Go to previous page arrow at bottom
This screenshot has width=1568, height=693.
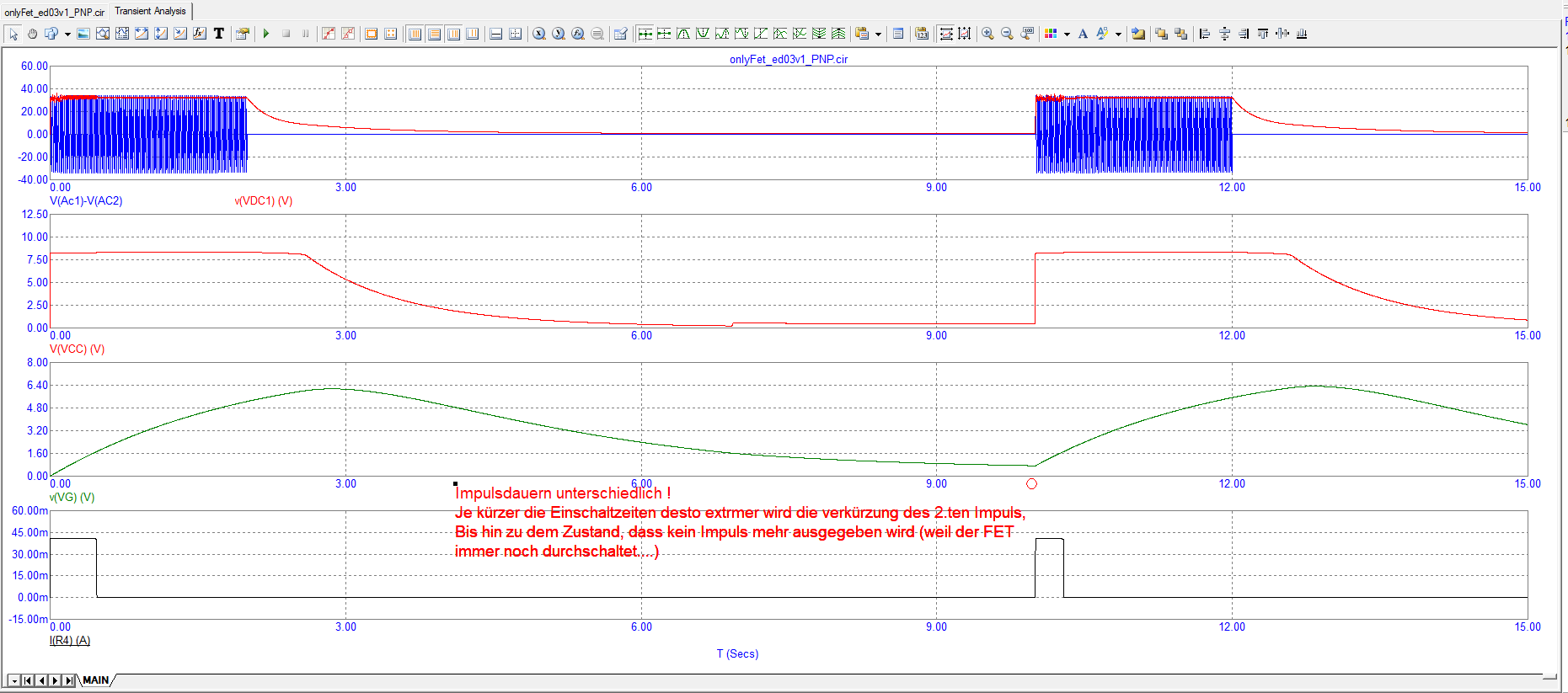click(x=41, y=680)
